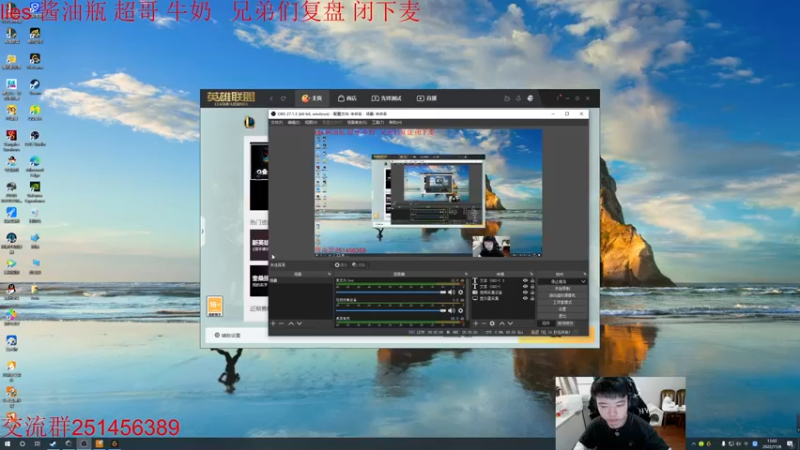Open 设置 from OBS controls
The height and width of the screenshot is (450, 800).
(x=562, y=309)
